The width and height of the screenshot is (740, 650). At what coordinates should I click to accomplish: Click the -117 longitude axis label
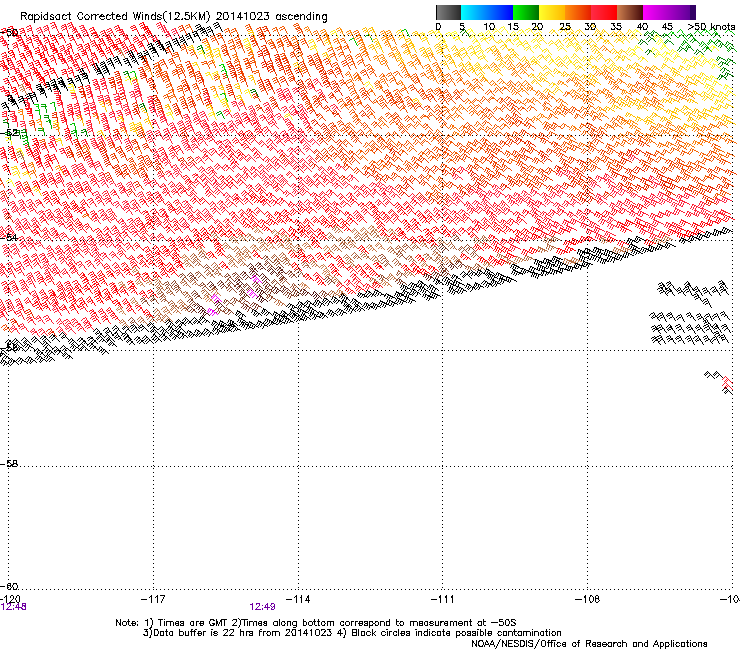[153, 599]
